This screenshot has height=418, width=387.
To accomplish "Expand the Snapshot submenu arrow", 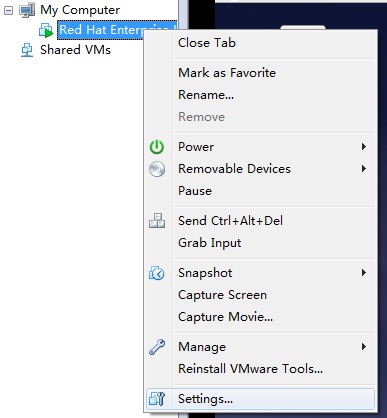I will [x=364, y=273].
